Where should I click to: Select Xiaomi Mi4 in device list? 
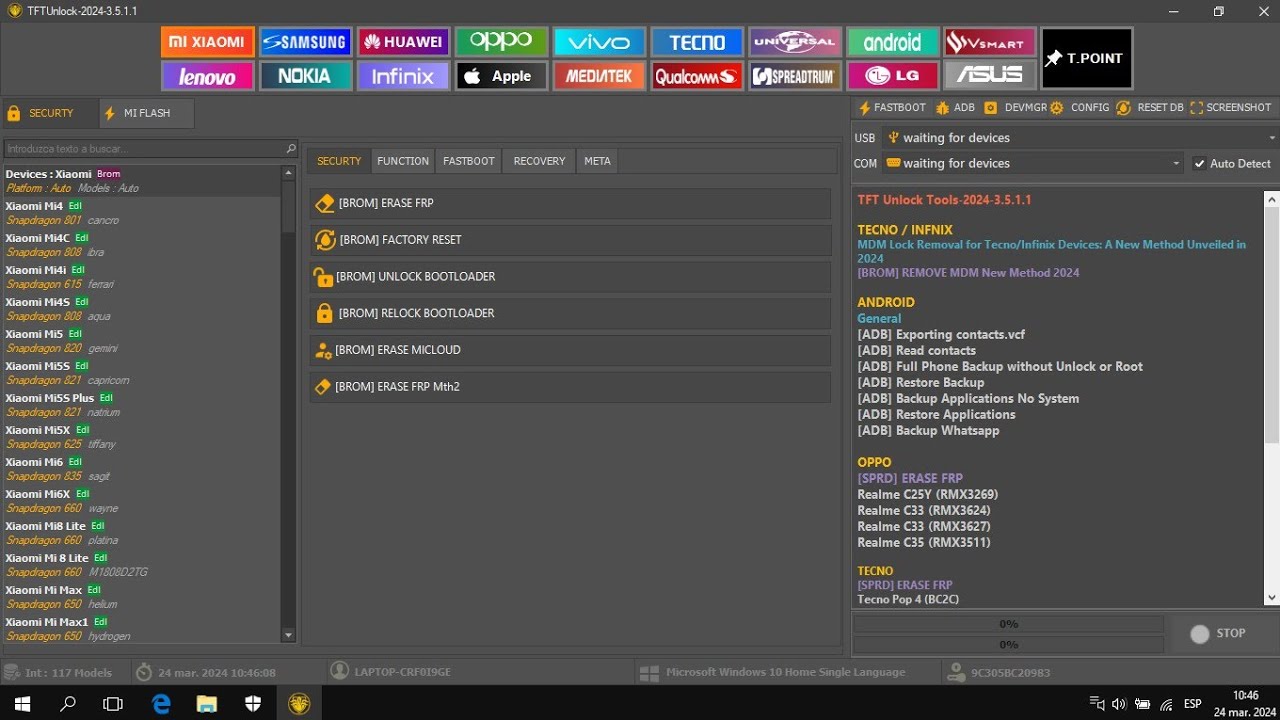pyautogui.click(x=142, y=213)
